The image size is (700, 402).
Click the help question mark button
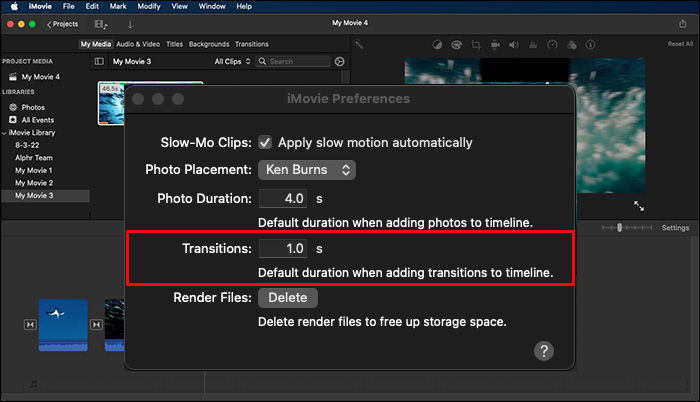544,350
